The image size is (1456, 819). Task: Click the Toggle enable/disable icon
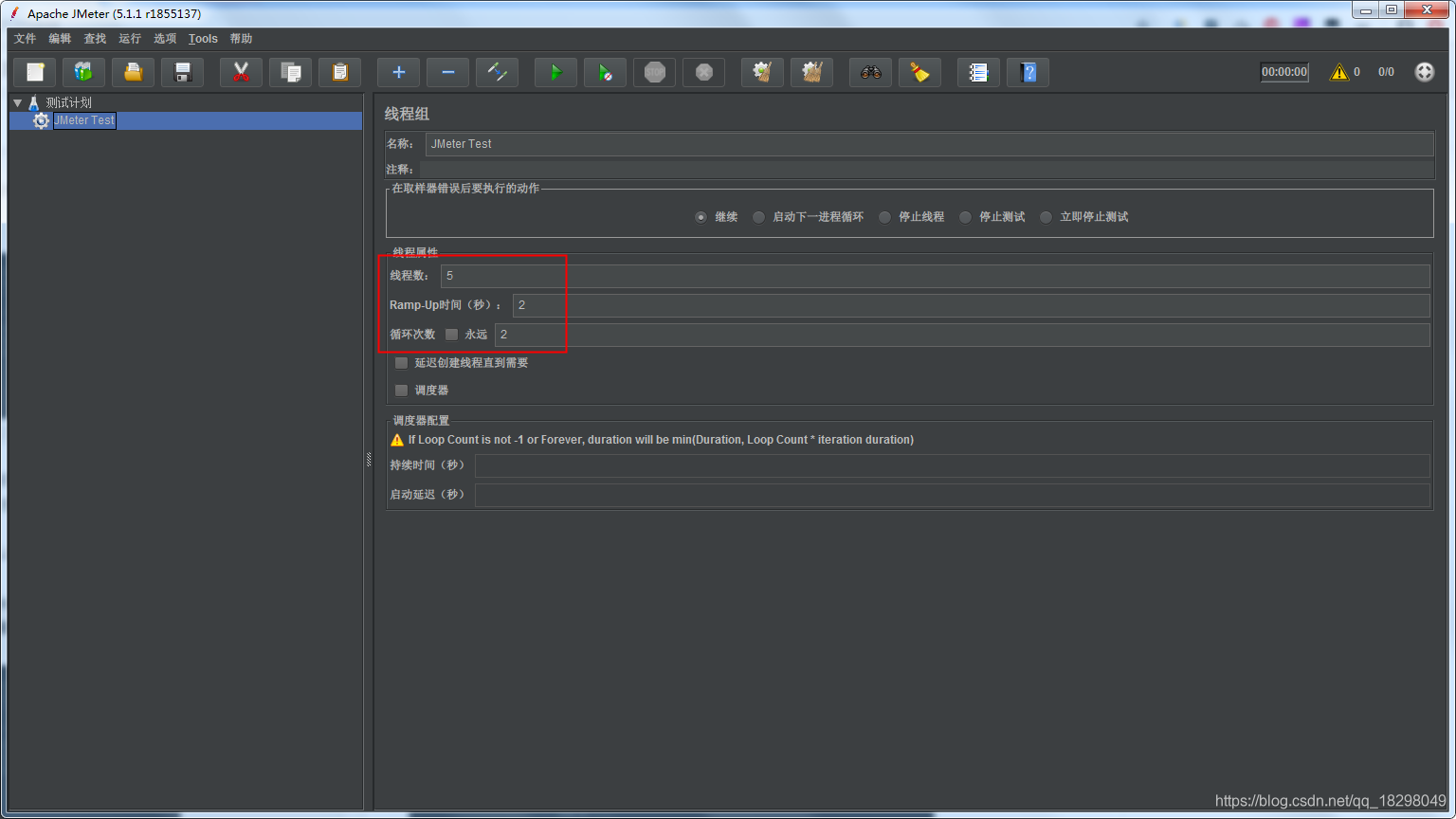pyautogui.click(x=498, y=72)
